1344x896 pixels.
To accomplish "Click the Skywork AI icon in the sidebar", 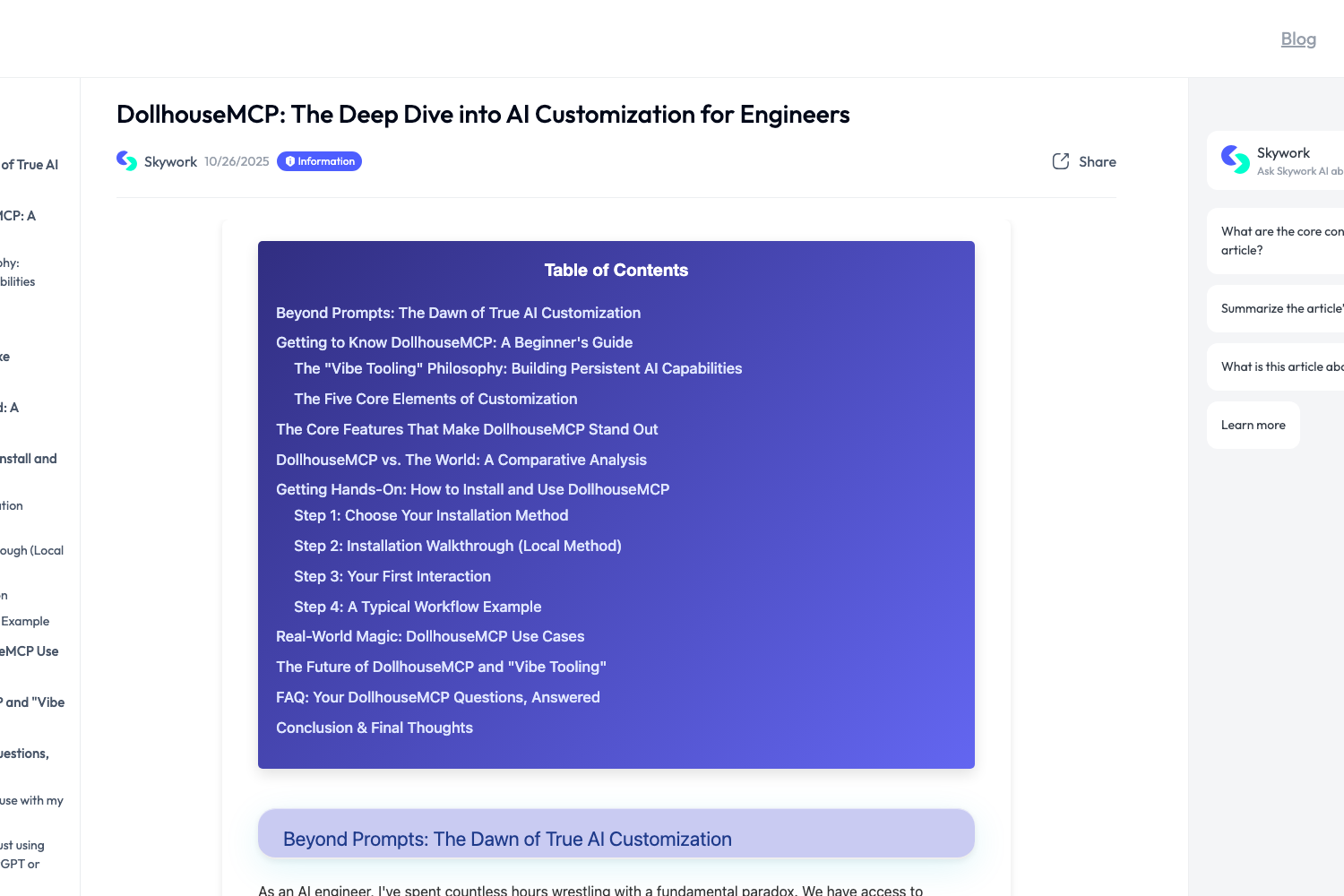I will (1234, 159).
